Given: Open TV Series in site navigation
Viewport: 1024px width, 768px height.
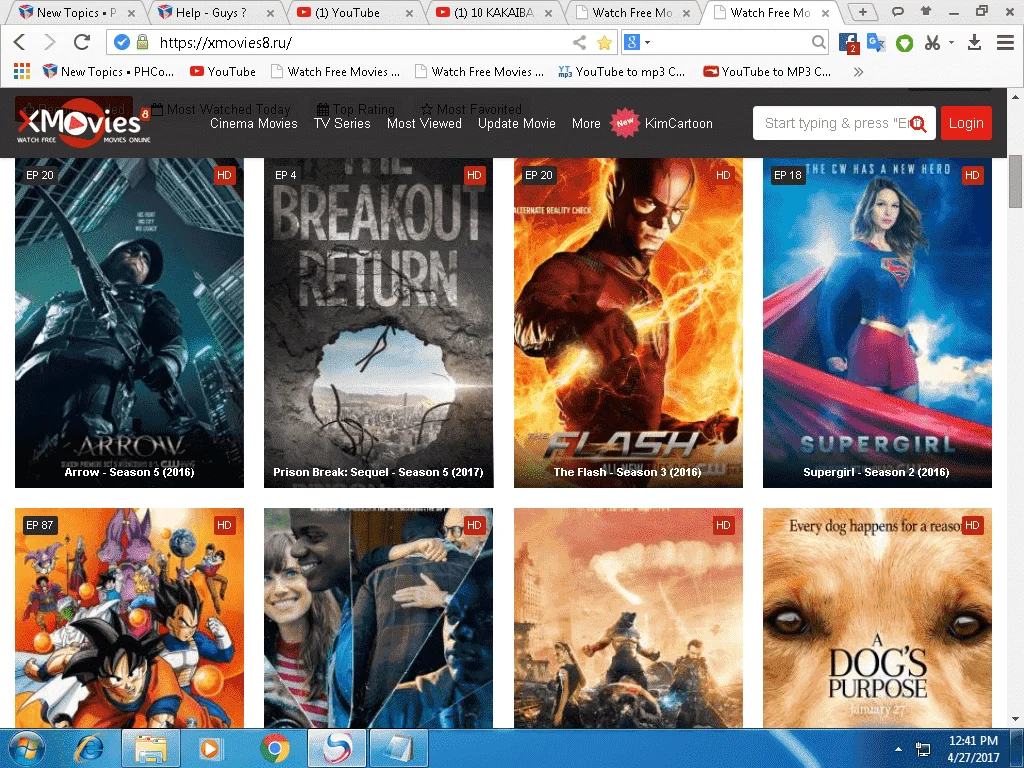Looking at the screenshot, I should pos(342,123).
